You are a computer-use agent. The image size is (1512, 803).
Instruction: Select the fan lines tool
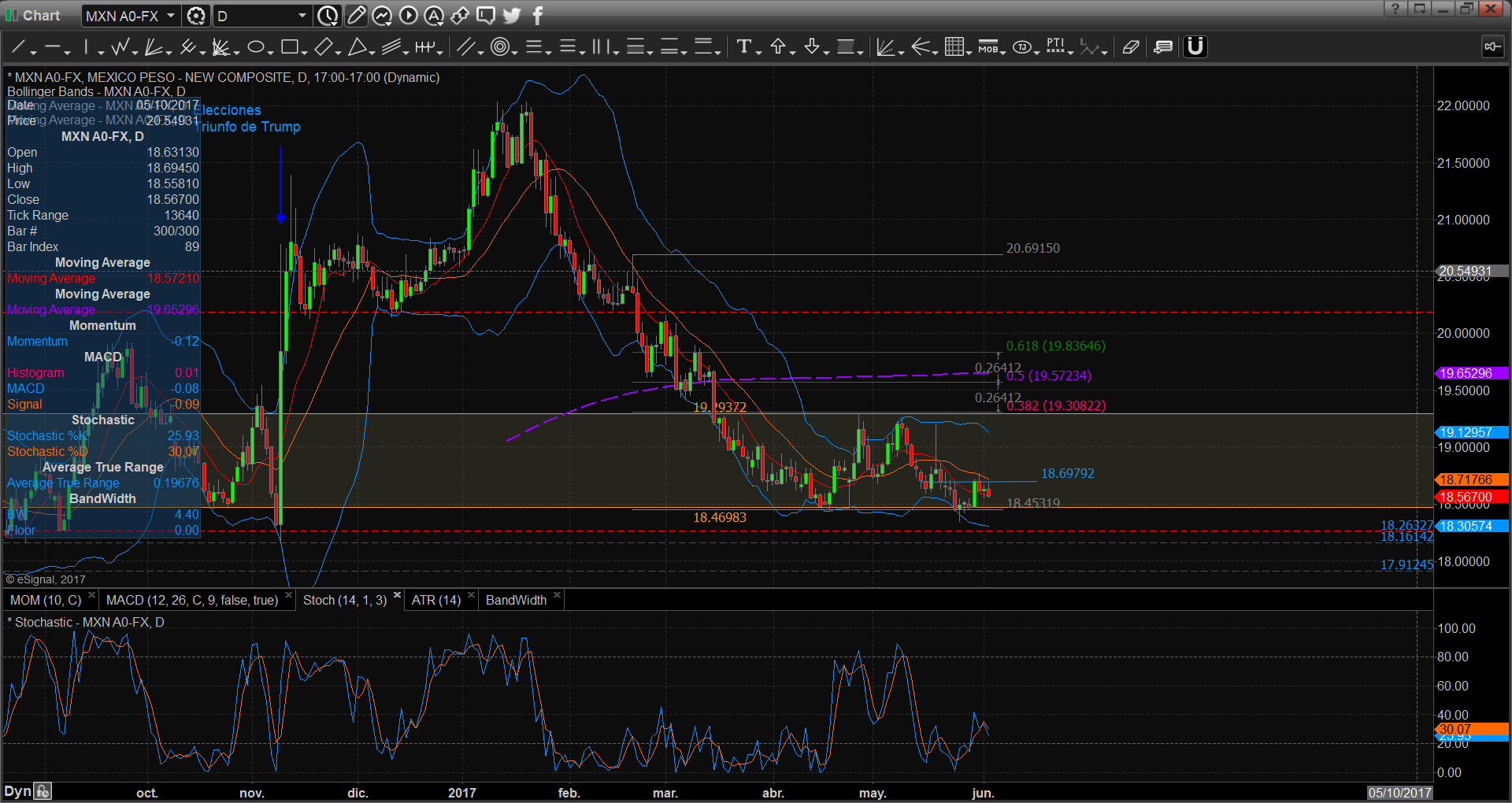coord(153,47)
